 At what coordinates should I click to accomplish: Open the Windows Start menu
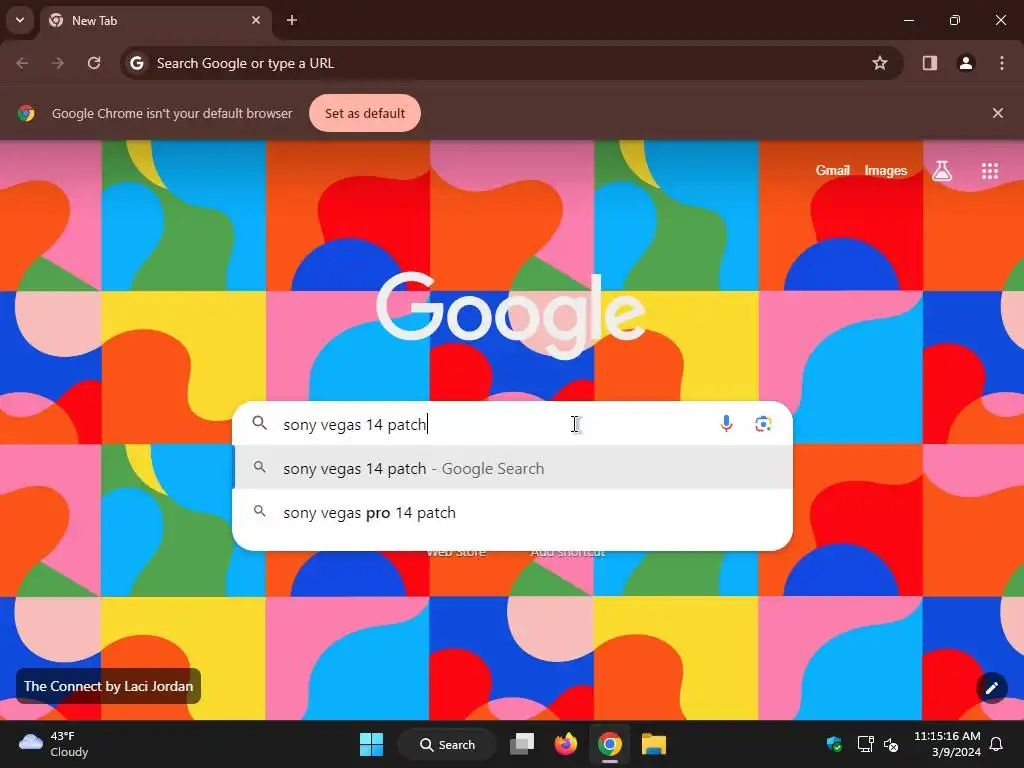(x=371, y=744)
